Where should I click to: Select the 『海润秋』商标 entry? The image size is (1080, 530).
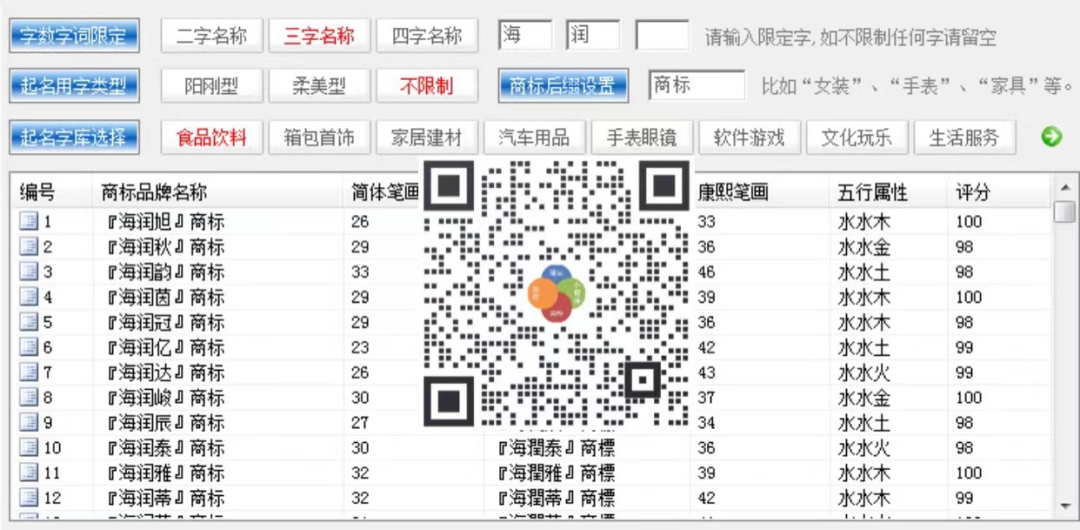[165, 247]
